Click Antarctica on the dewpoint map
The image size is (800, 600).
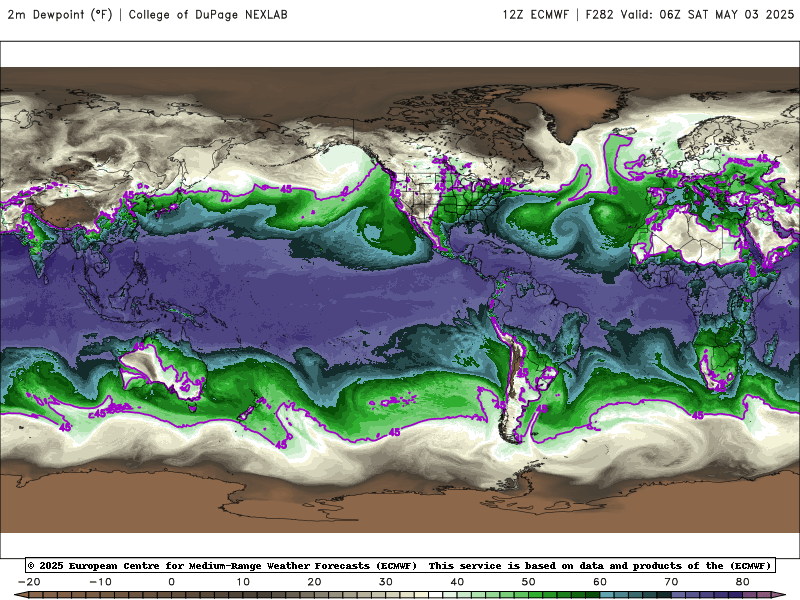click(400, 503)
